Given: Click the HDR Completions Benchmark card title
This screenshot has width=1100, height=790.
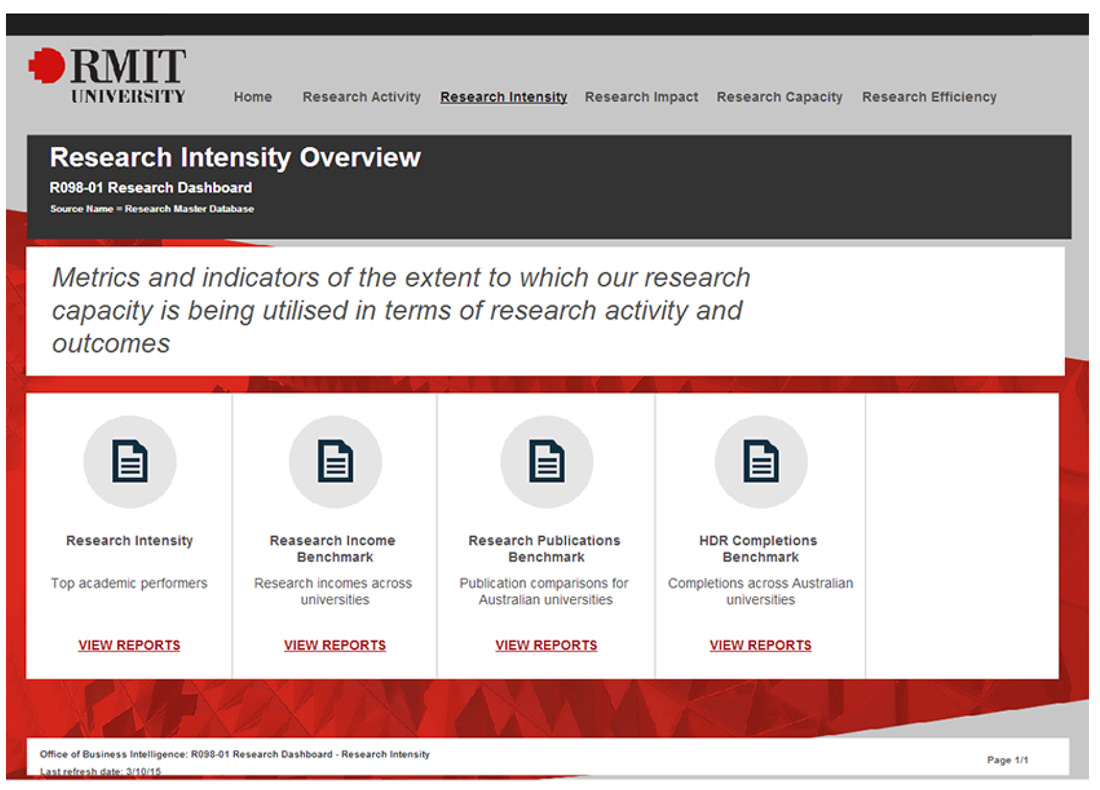Looking at the screenshot, I should [x=759, y=549].
